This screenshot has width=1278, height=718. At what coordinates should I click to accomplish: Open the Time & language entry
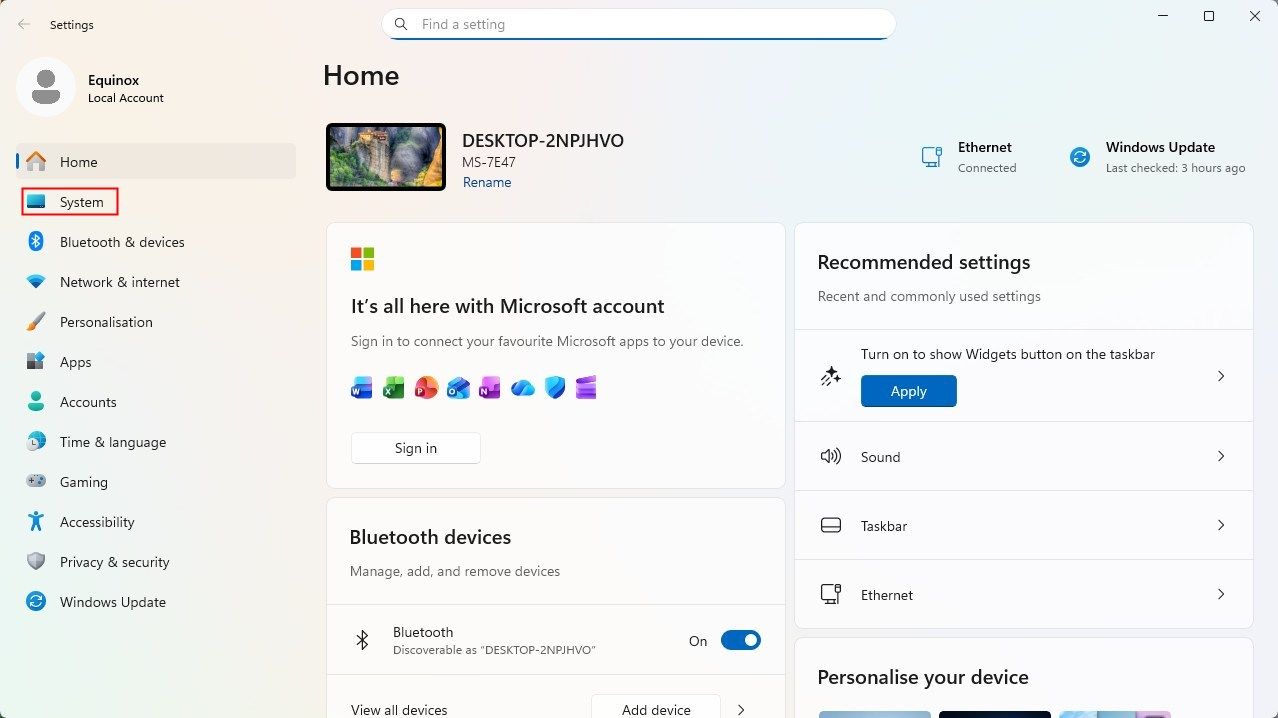point(156,442)
